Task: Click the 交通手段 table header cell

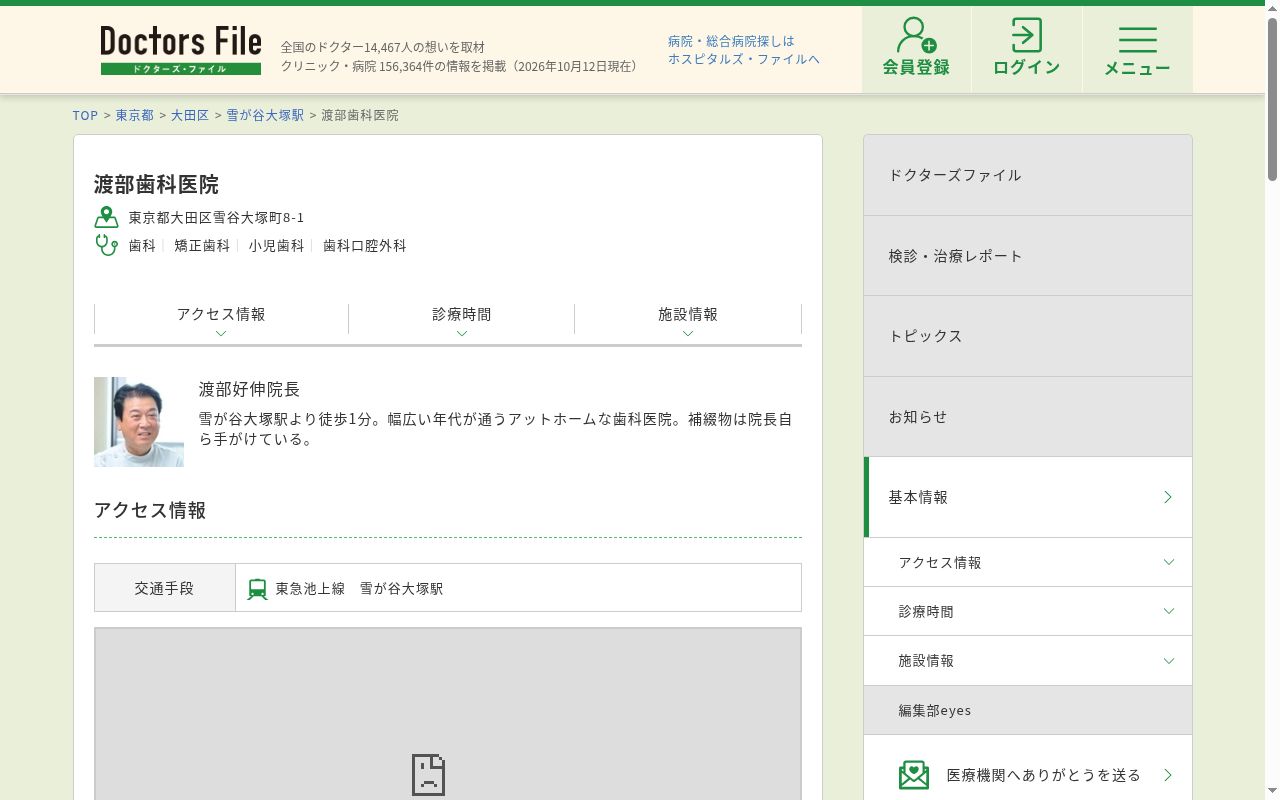Action: [165, 588]
